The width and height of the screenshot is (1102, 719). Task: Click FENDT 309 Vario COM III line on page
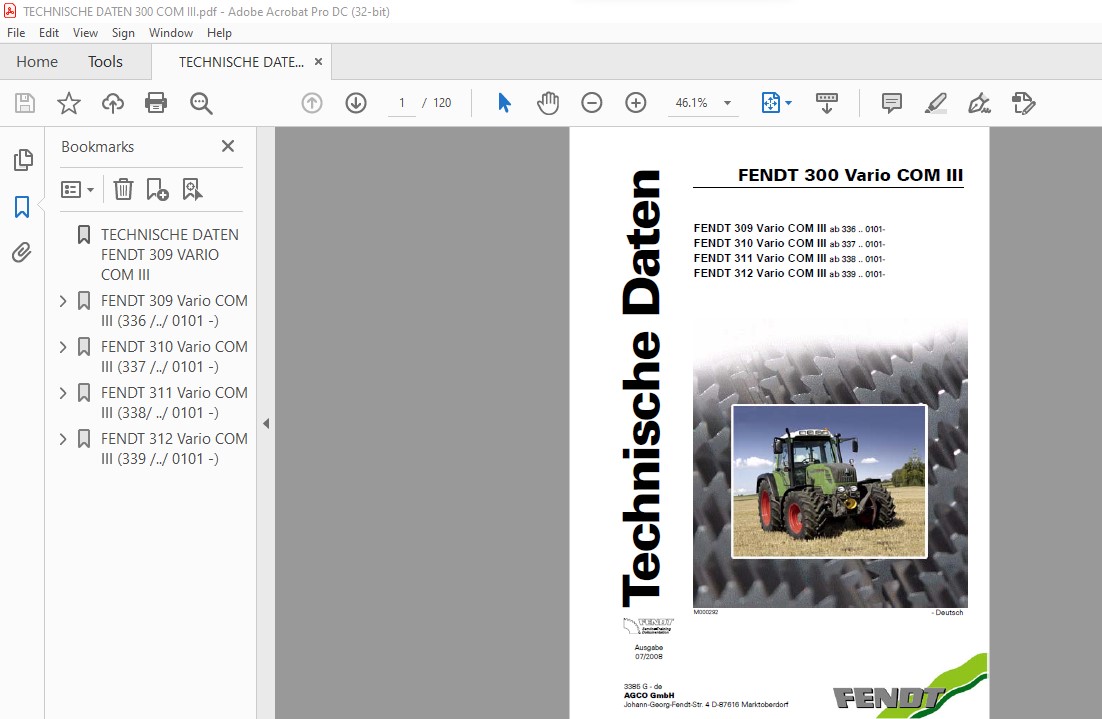789,228
